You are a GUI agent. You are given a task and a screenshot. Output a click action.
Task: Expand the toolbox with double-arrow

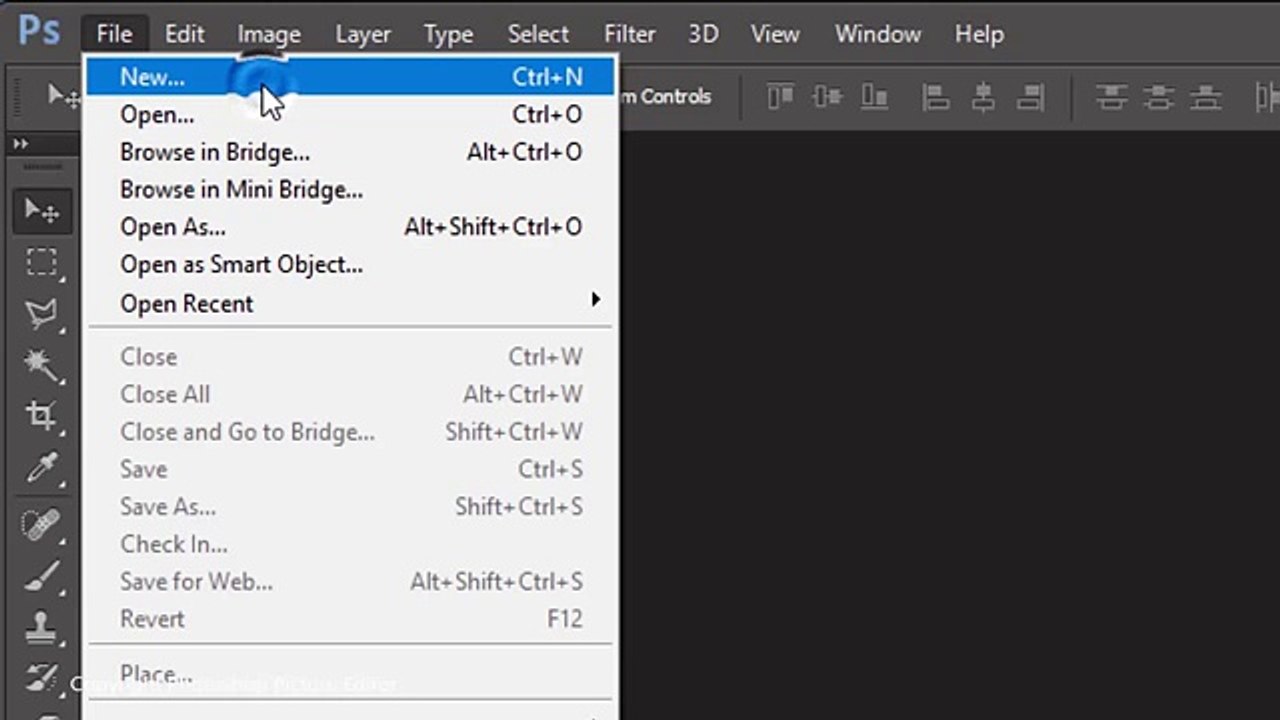coord(20,145)
